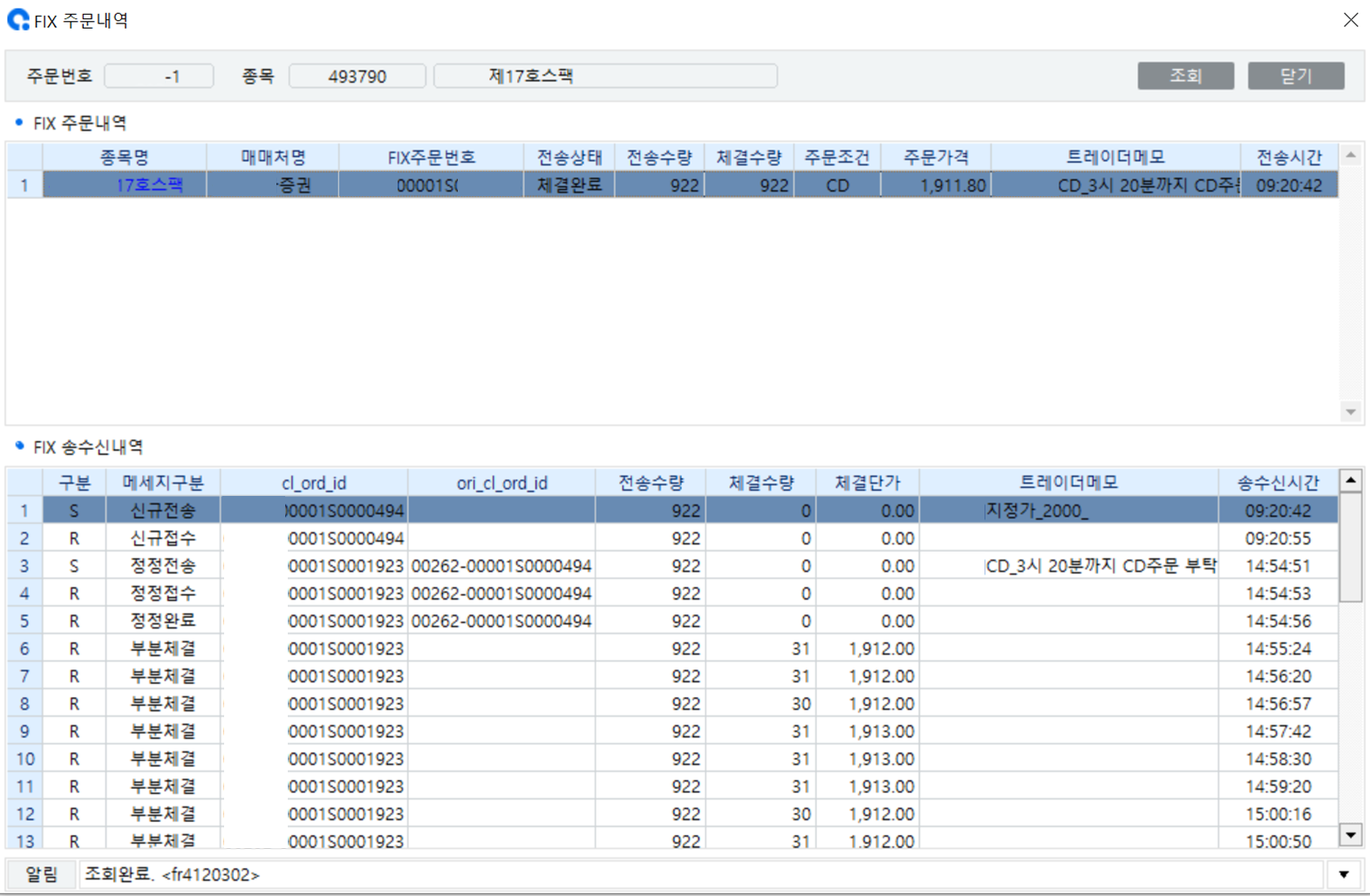This screenshot has width=1370, height=896.
Task: Close the FIX 주문내역 window
Action: point(1350,20)
